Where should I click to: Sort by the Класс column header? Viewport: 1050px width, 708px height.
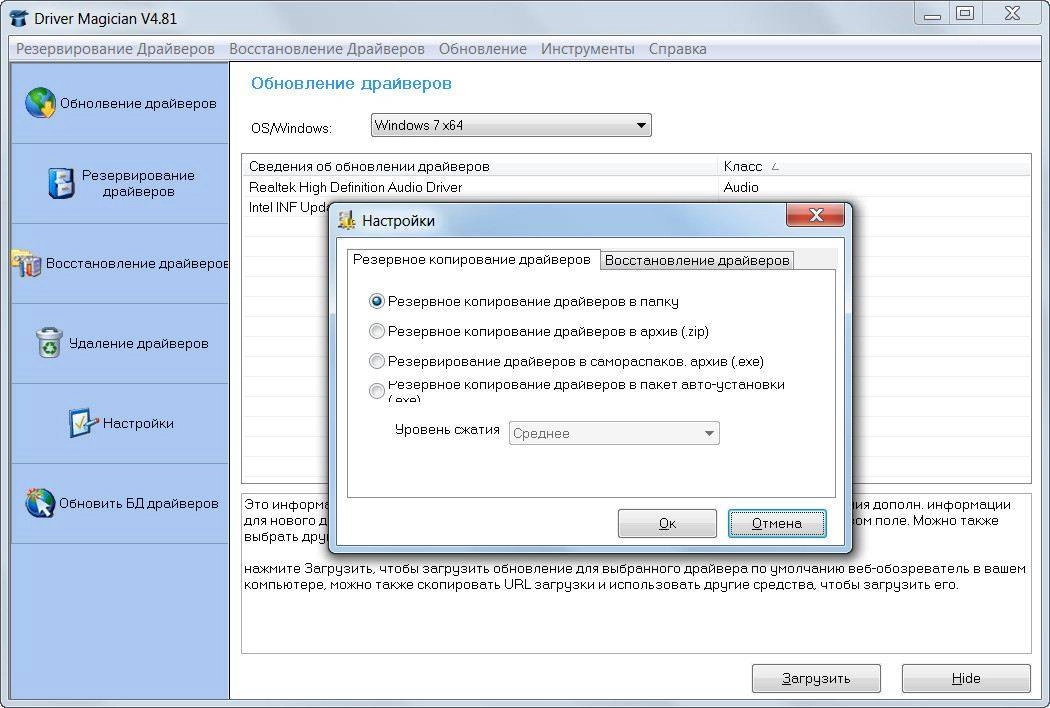pyautogui.click(x=874, y=166)
